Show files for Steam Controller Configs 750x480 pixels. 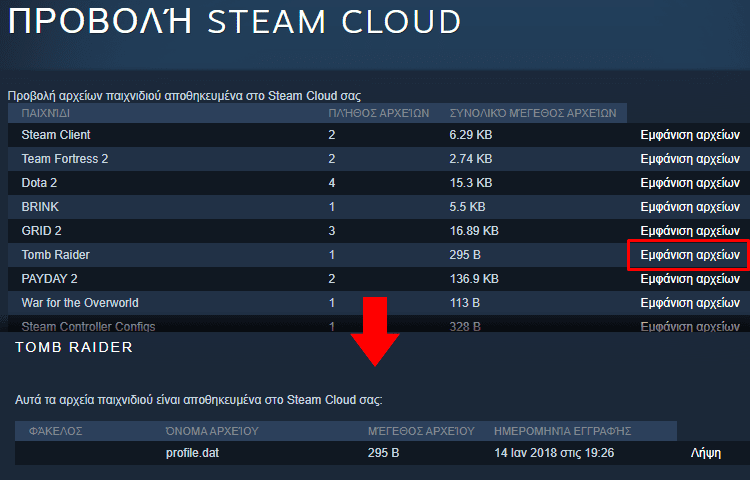tap(690, 327)
